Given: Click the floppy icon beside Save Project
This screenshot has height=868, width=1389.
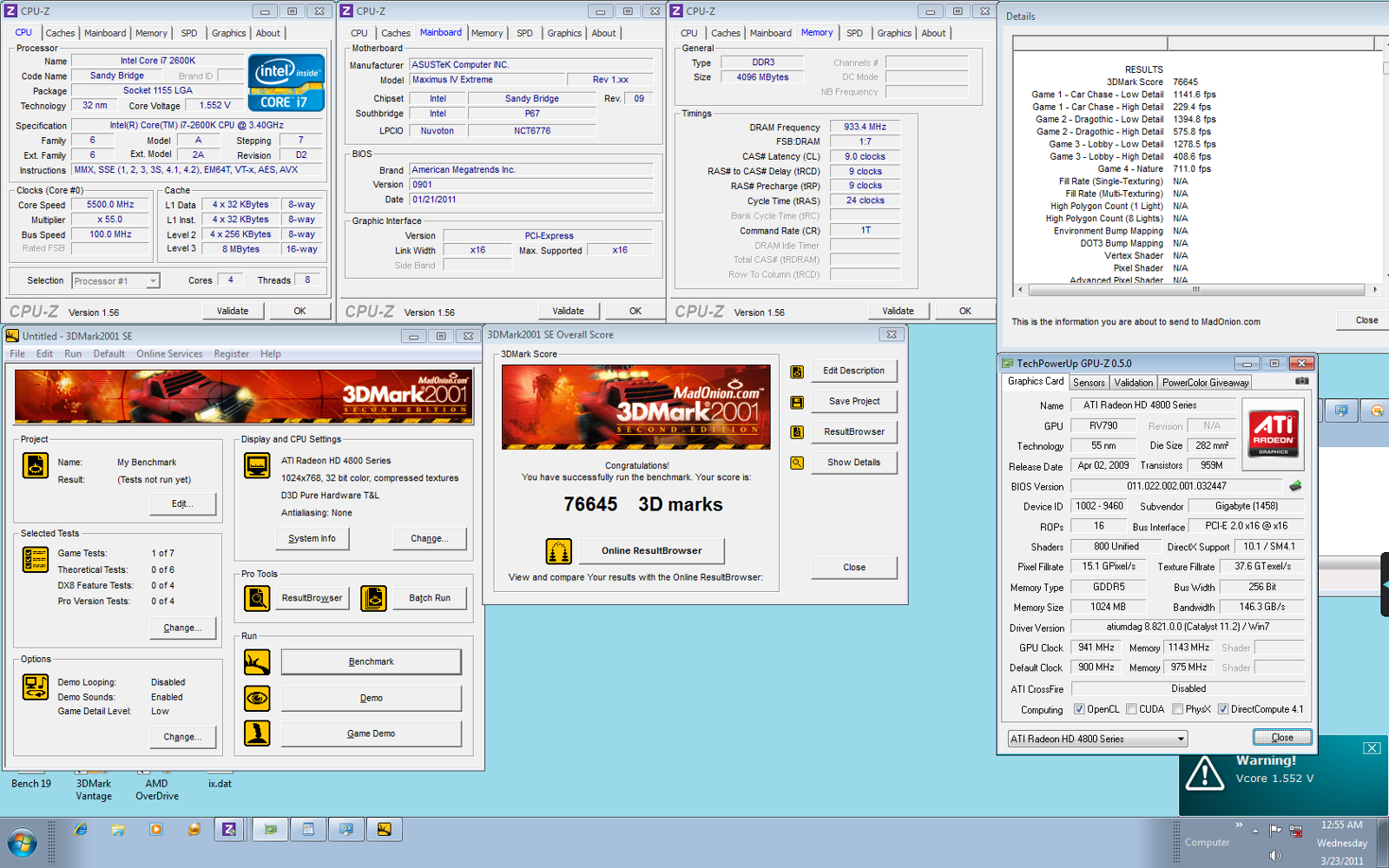Looking at the screenshot, I should click(797, 402).
